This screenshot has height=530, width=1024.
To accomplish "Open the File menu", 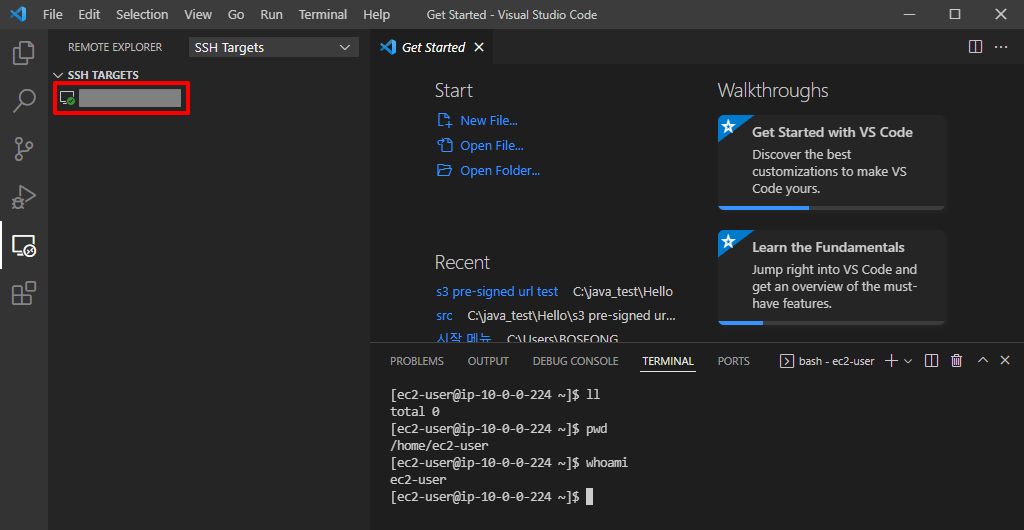I will [53, 14].
